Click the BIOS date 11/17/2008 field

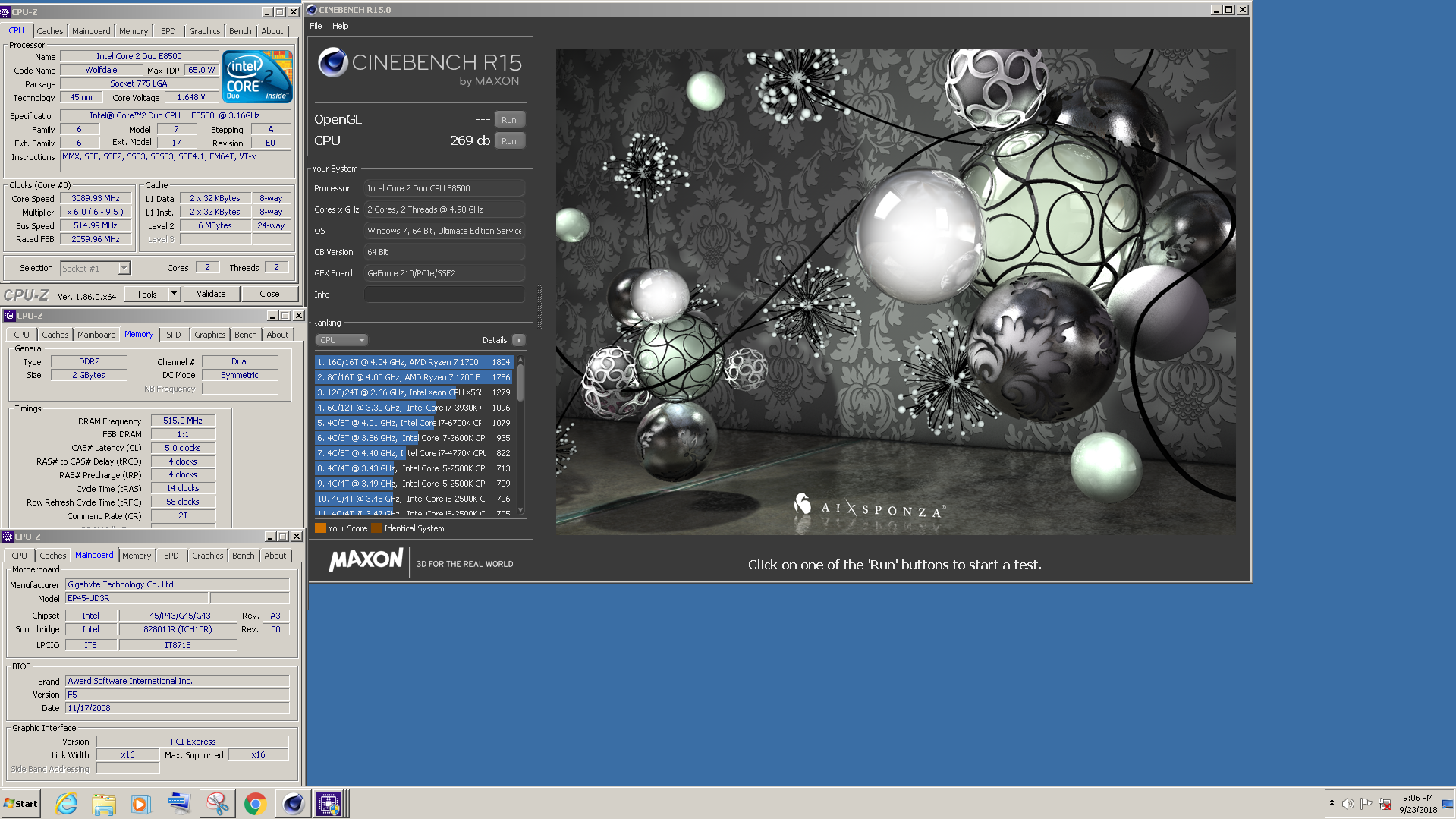177,708
